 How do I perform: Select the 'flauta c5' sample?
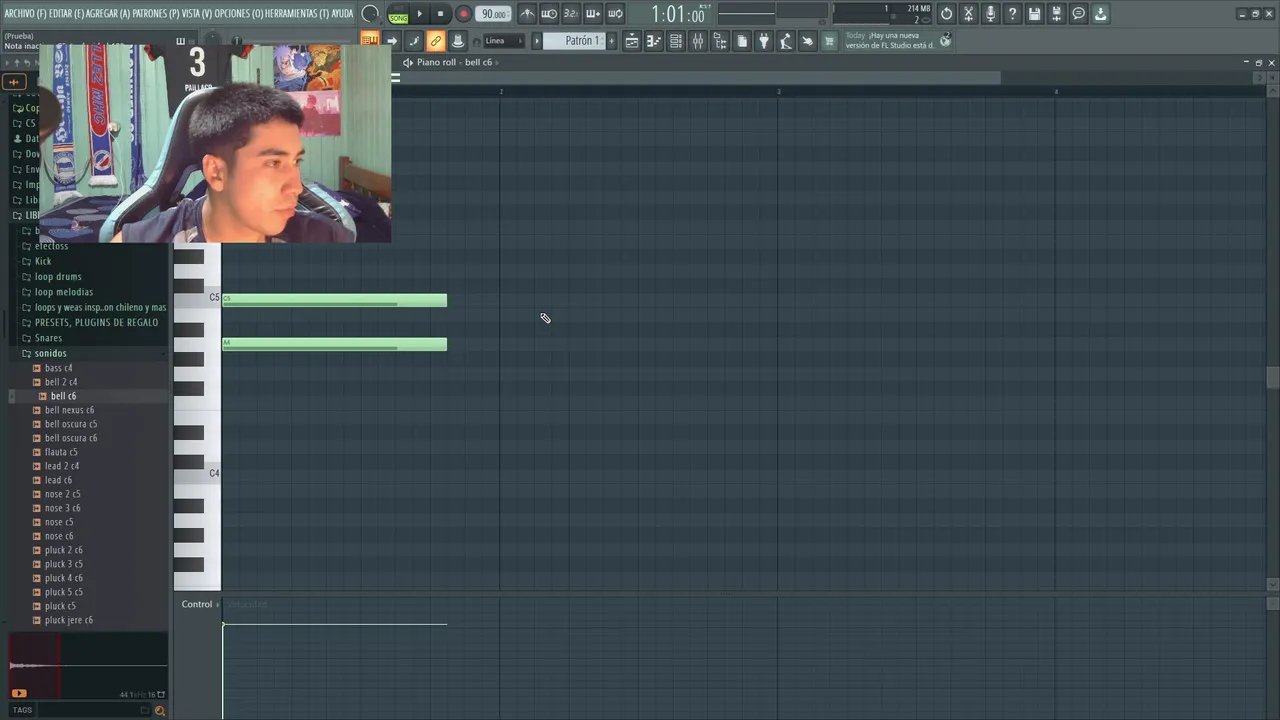(61, 452)
